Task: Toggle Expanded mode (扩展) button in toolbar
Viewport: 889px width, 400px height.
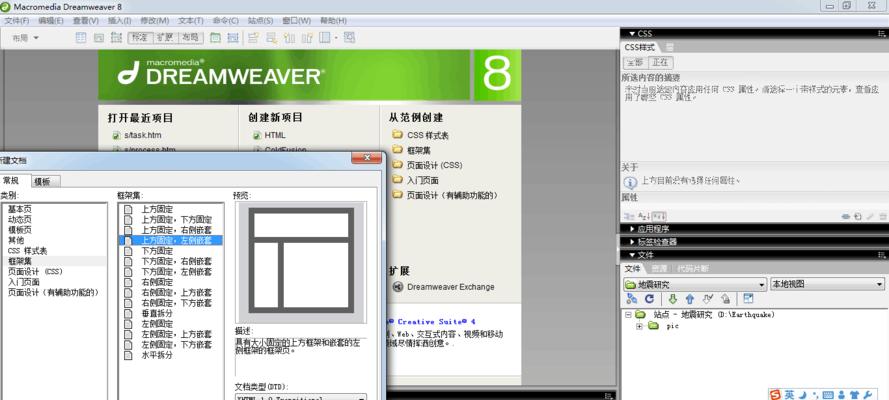Action: coord(164,38)
